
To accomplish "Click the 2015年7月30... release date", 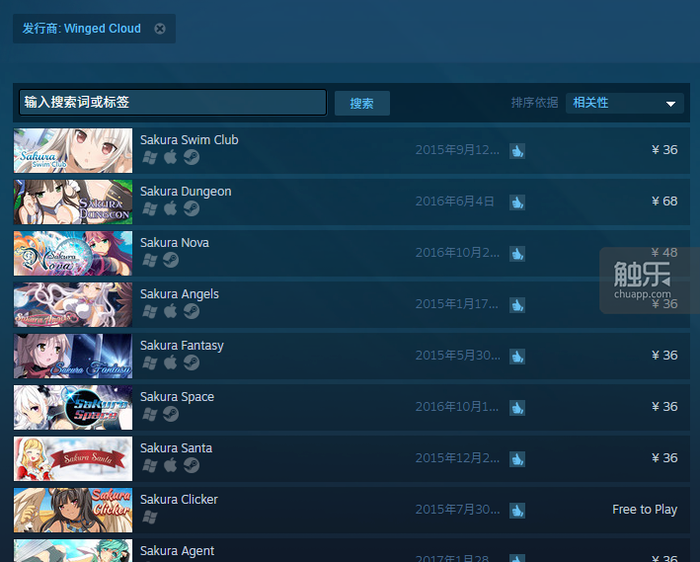I will click(x=458, y=509).
